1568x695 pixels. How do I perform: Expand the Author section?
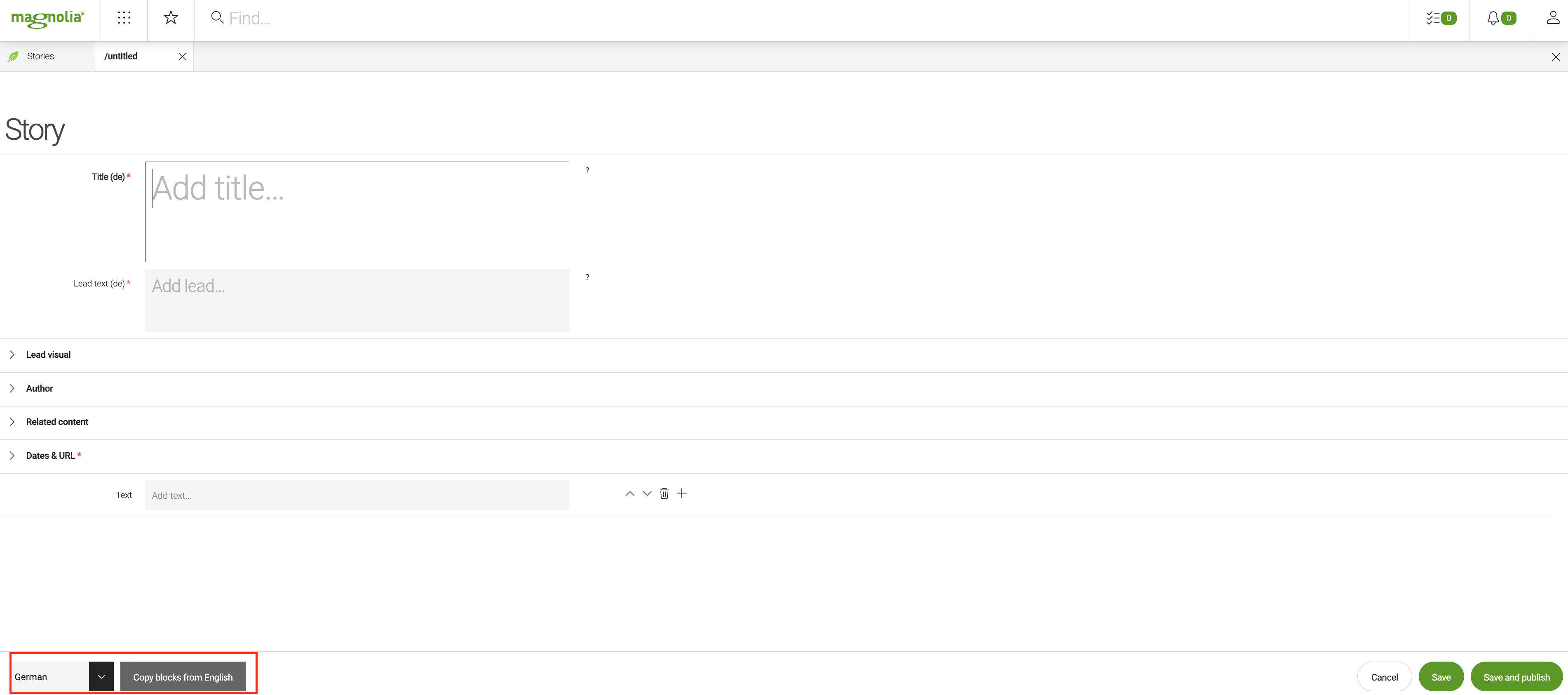(x=12, y=388)
